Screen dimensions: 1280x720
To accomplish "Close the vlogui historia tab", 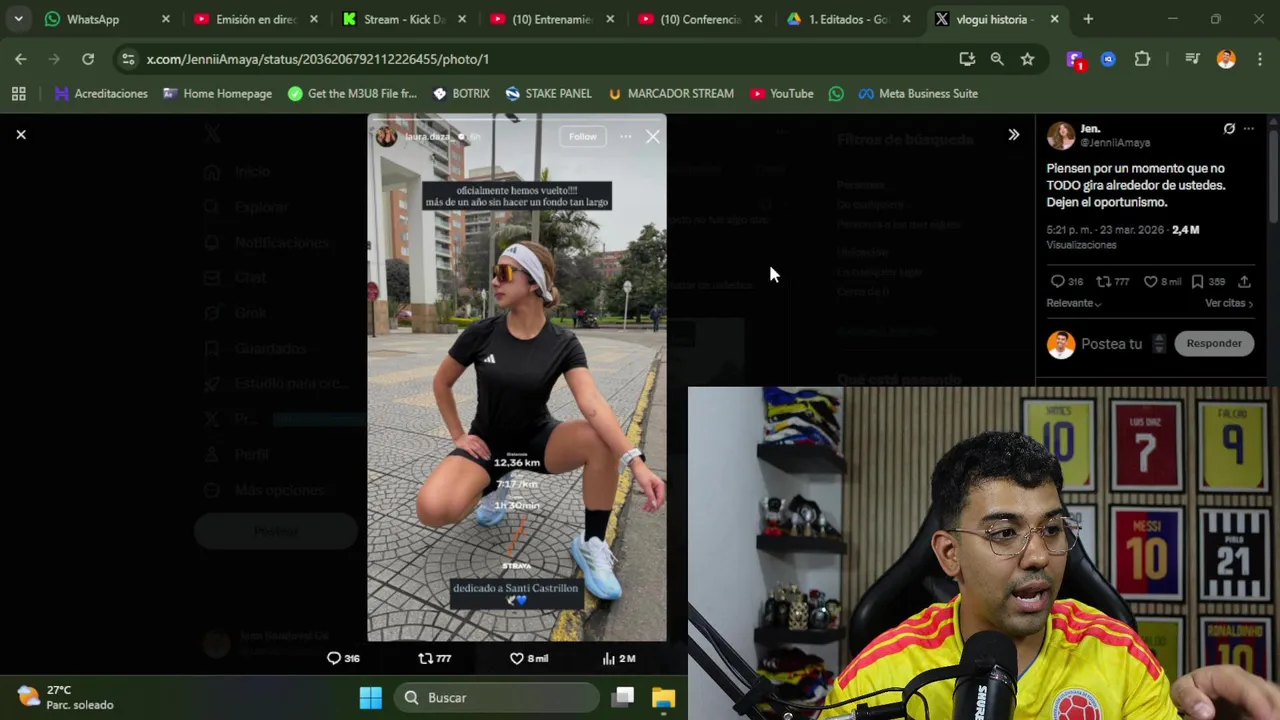I will point(1054,19).
